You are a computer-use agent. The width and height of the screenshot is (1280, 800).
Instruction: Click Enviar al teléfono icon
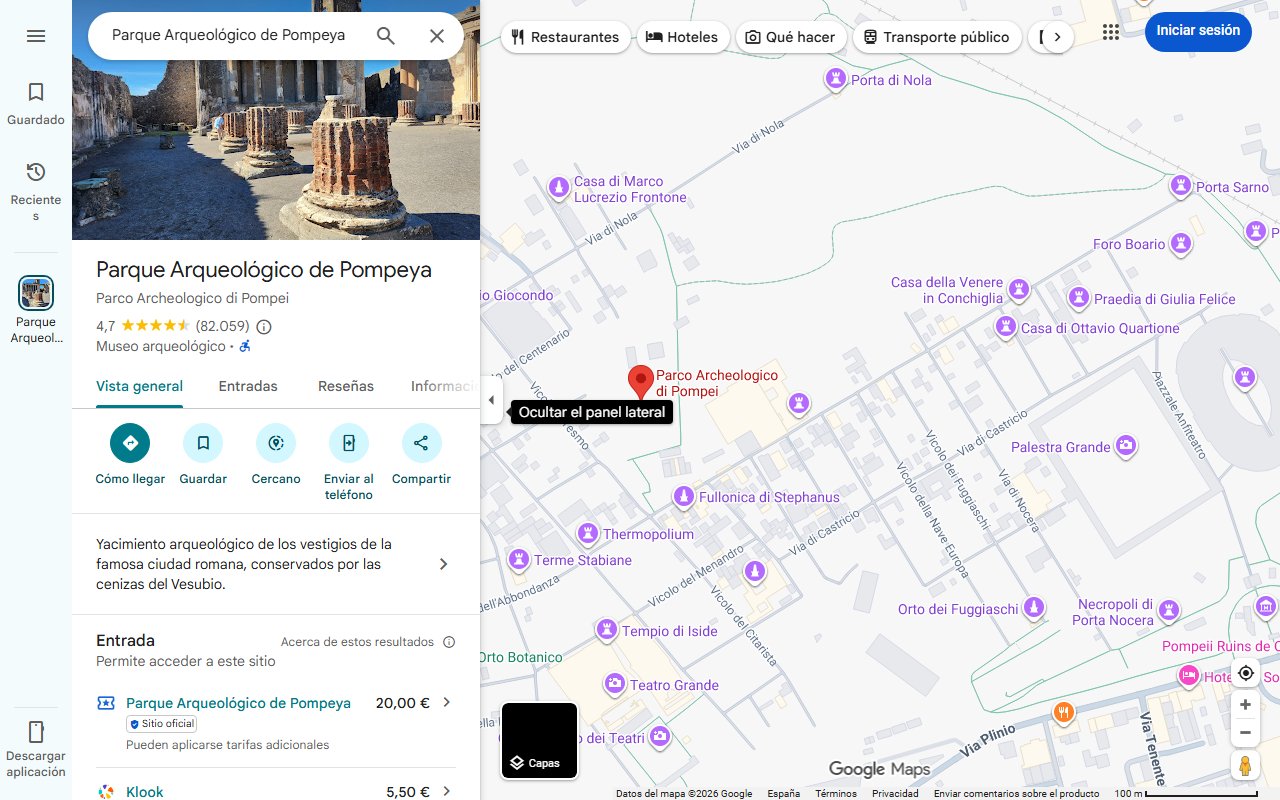point(348,442)
